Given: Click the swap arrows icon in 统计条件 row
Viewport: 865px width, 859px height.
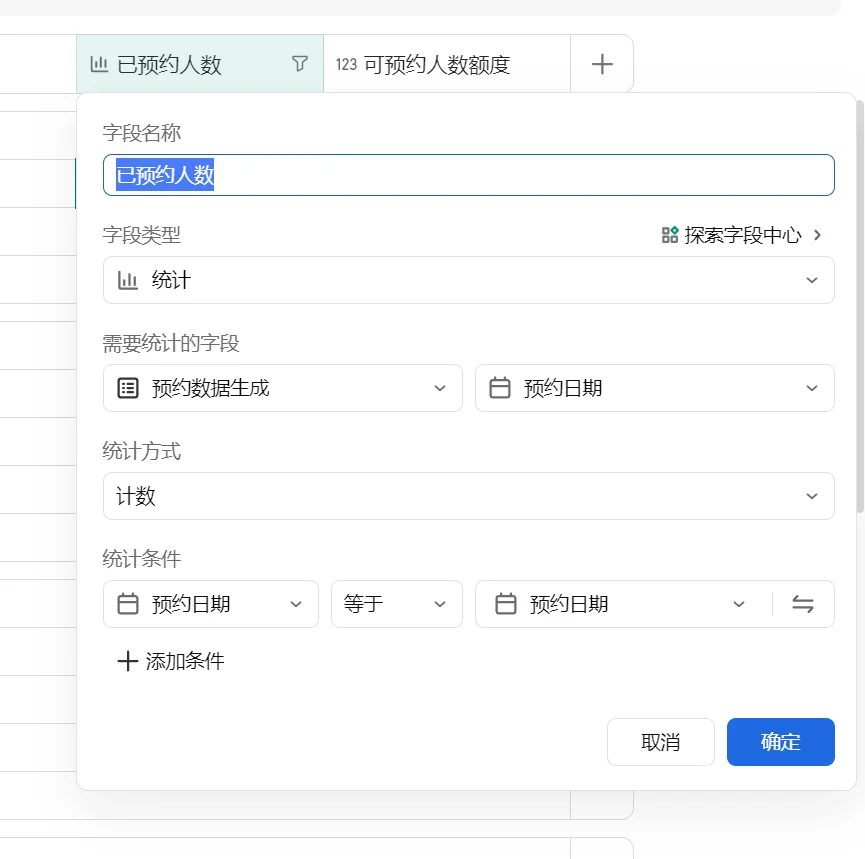Looking at the screenshot, I should coord(803,604).
